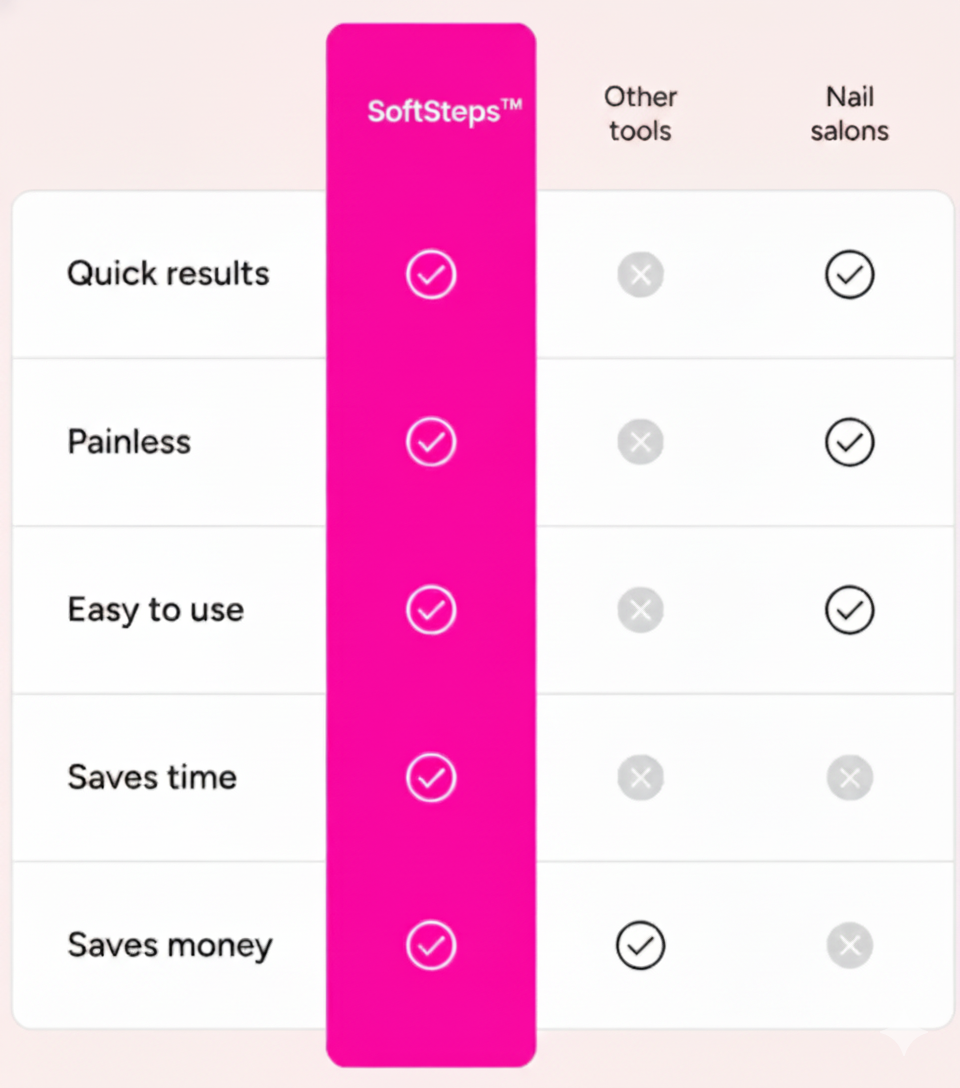Click SoftSteps checkmark for Easy to use
Viewport: 960px width, 1088px height.
(x=431, y=610)
